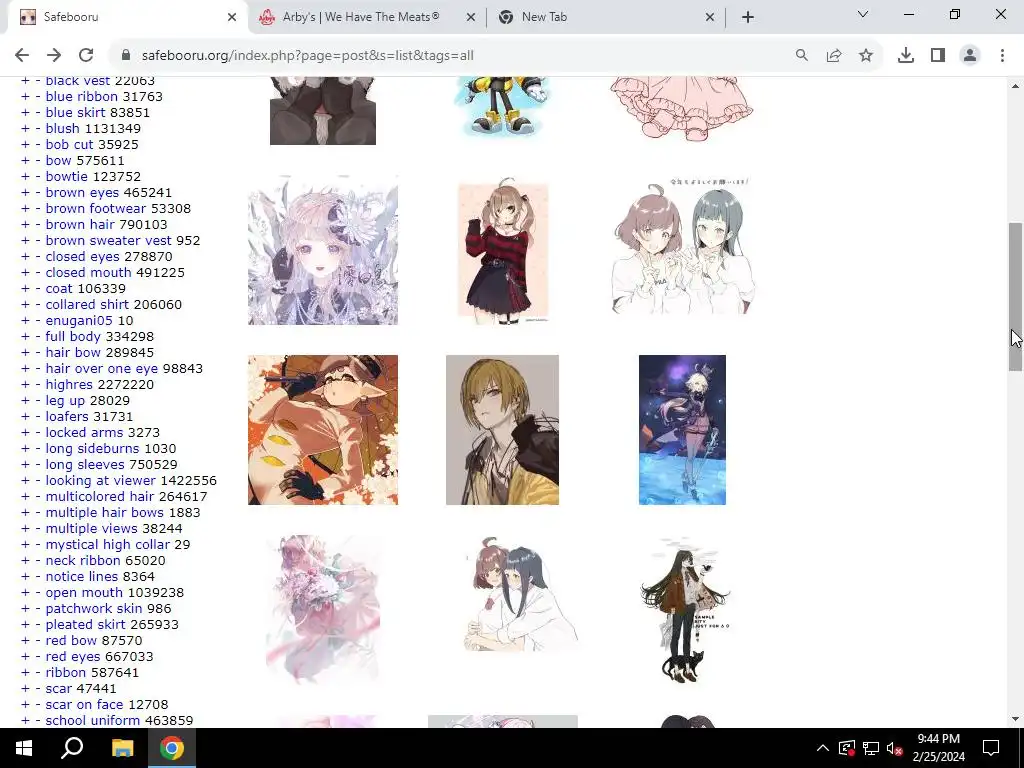1024x768 pixels.
Task: Toggle Chrome side panel icon
Action: point(938,55)
